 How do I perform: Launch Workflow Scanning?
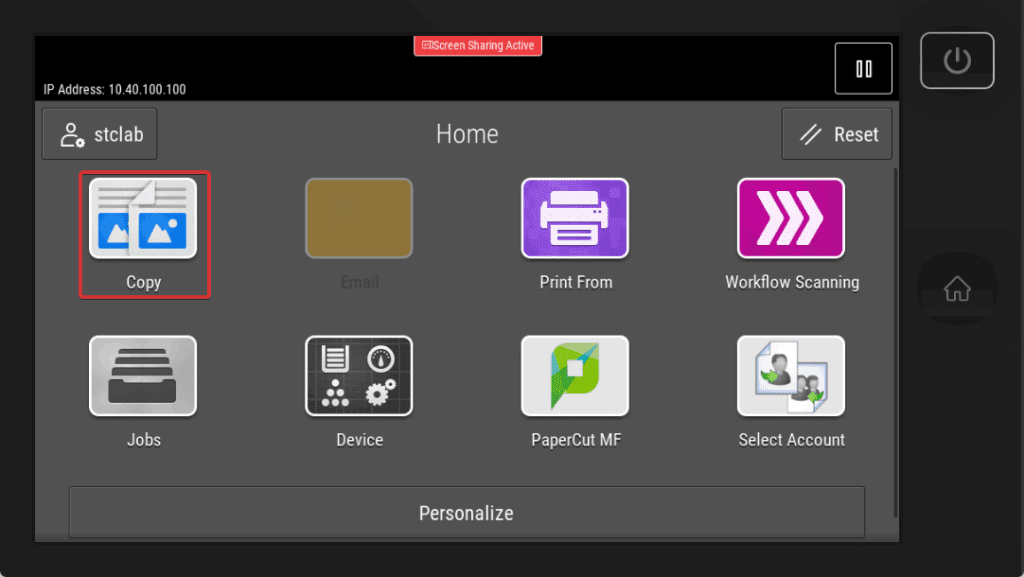[x=791, y=218]
